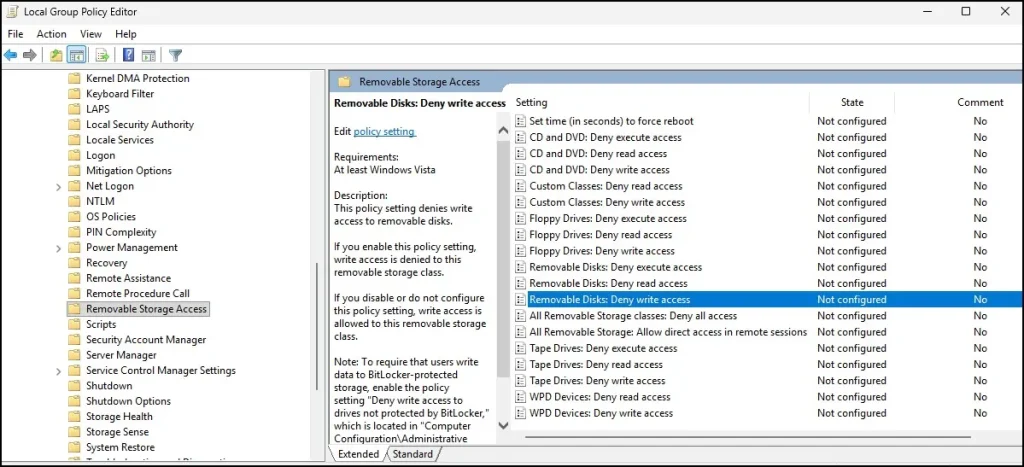Select Locale Services tree item
1024x467 pixels.
point(120,140)
